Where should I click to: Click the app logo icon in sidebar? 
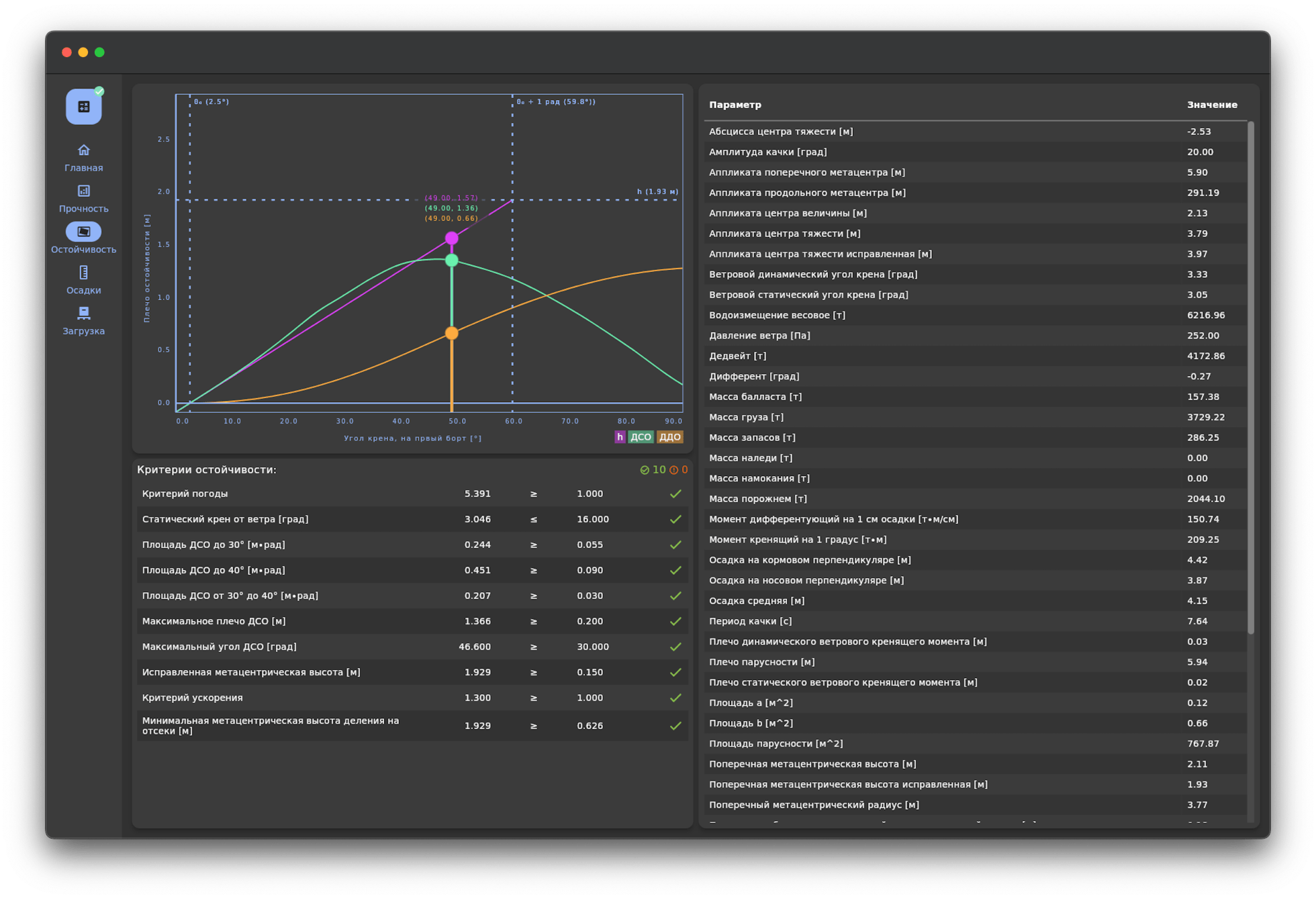point(84,107)
